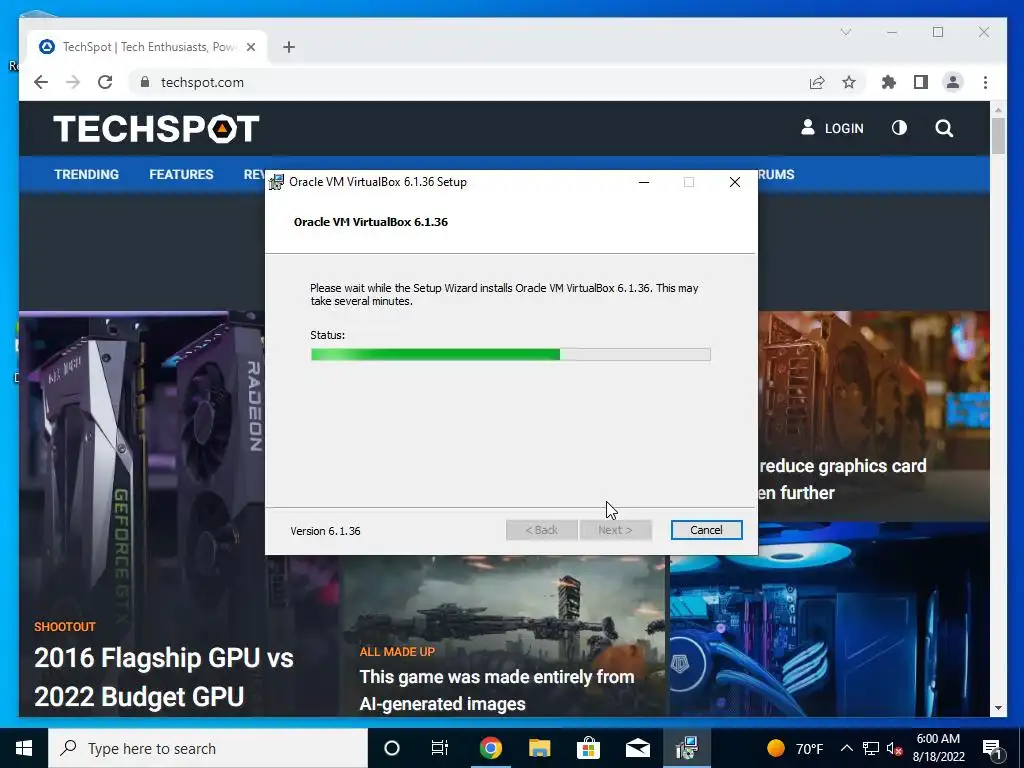This screenshot has height=768, width=1024.
Task: Cancel the VirtualBox installation
Action: coord(706,530)
